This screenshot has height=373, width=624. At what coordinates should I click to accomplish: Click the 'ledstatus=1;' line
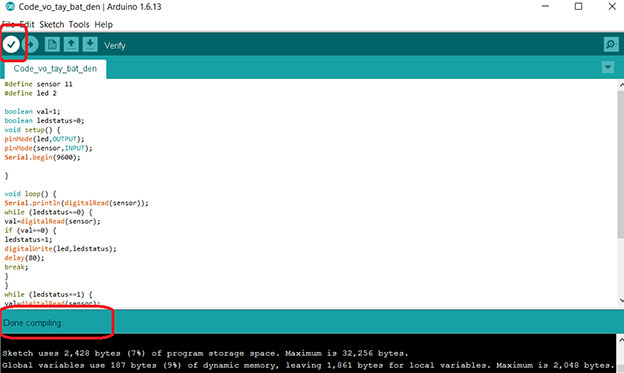click(29, 240)
